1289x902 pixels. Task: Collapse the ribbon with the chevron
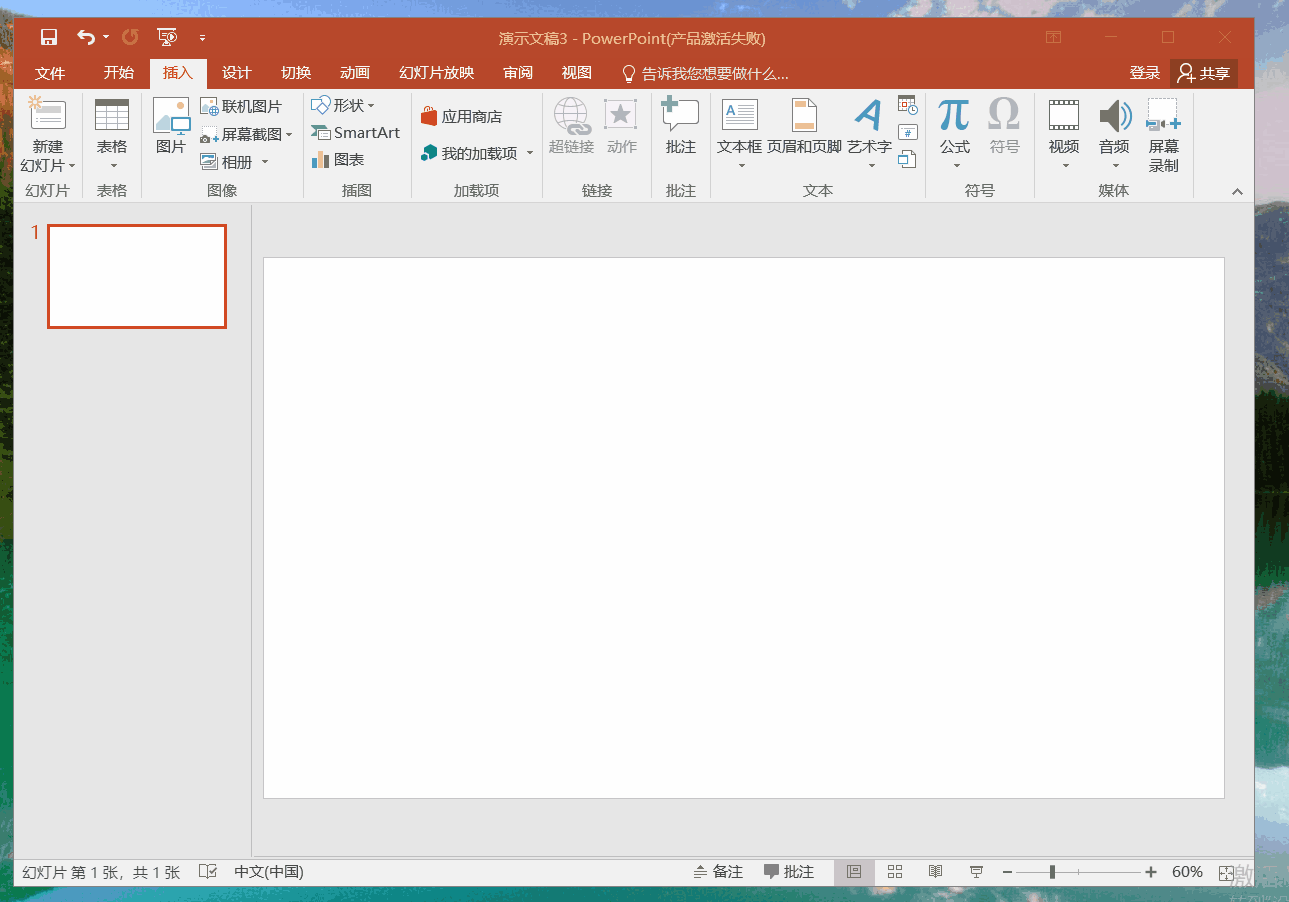click(x=1237, y=190)
